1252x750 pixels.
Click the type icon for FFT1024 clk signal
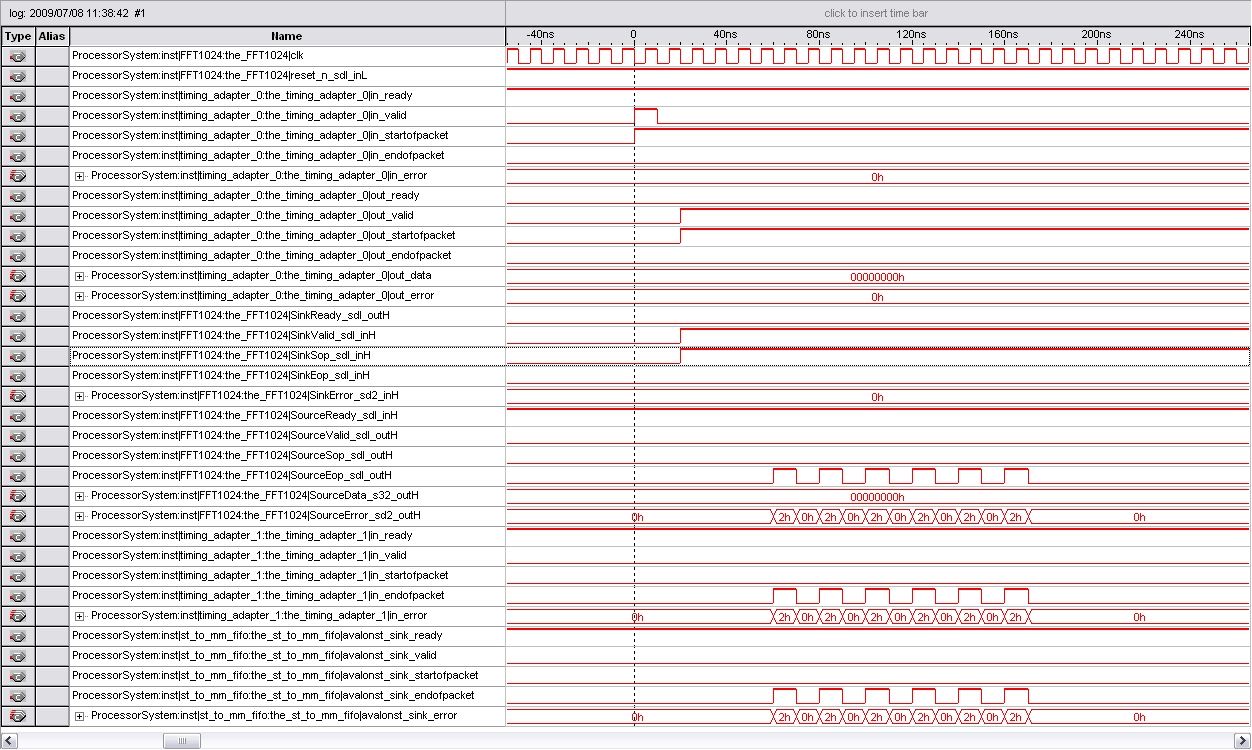17,56
